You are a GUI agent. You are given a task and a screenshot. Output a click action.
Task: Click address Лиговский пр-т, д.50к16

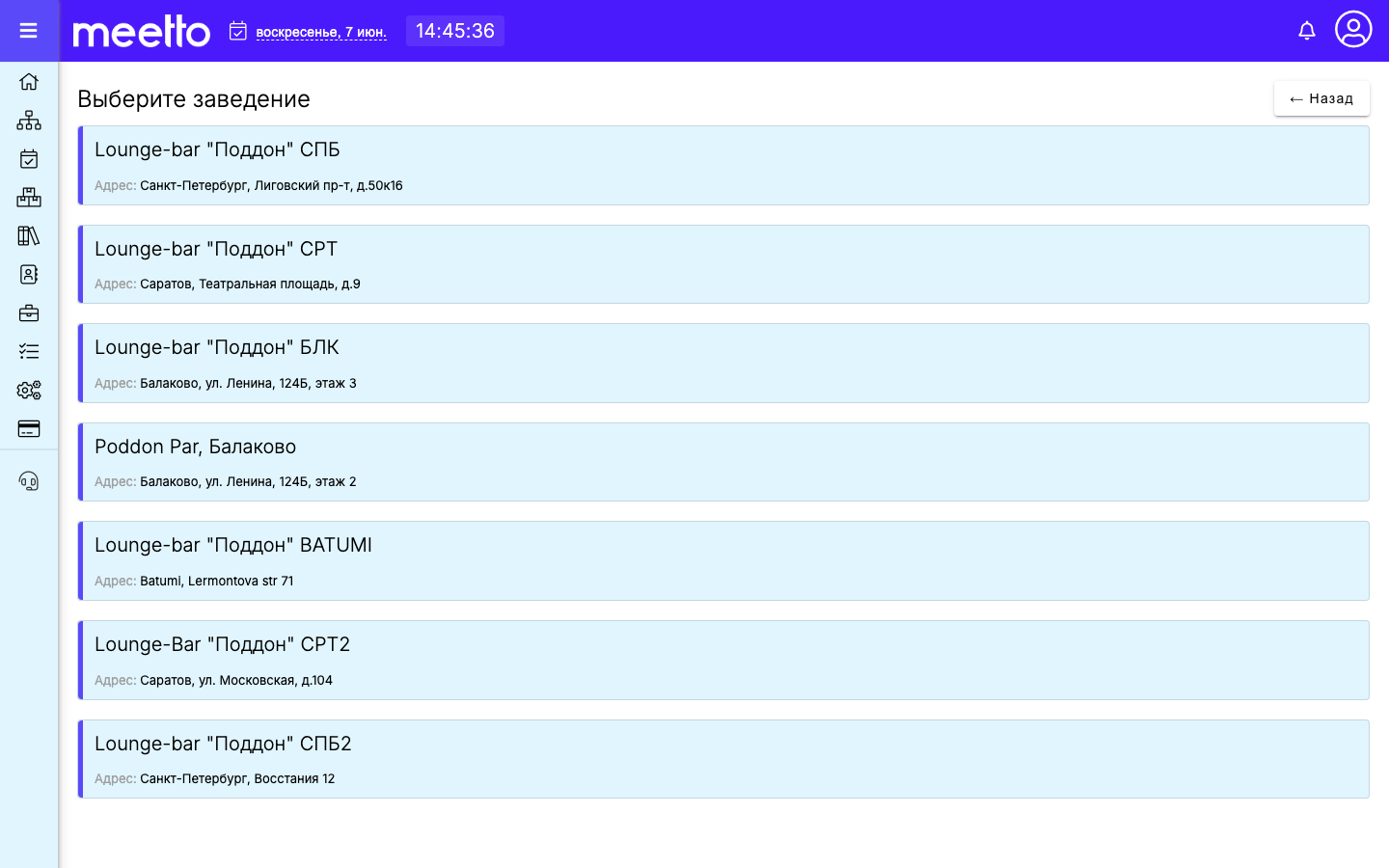(271, 185)
